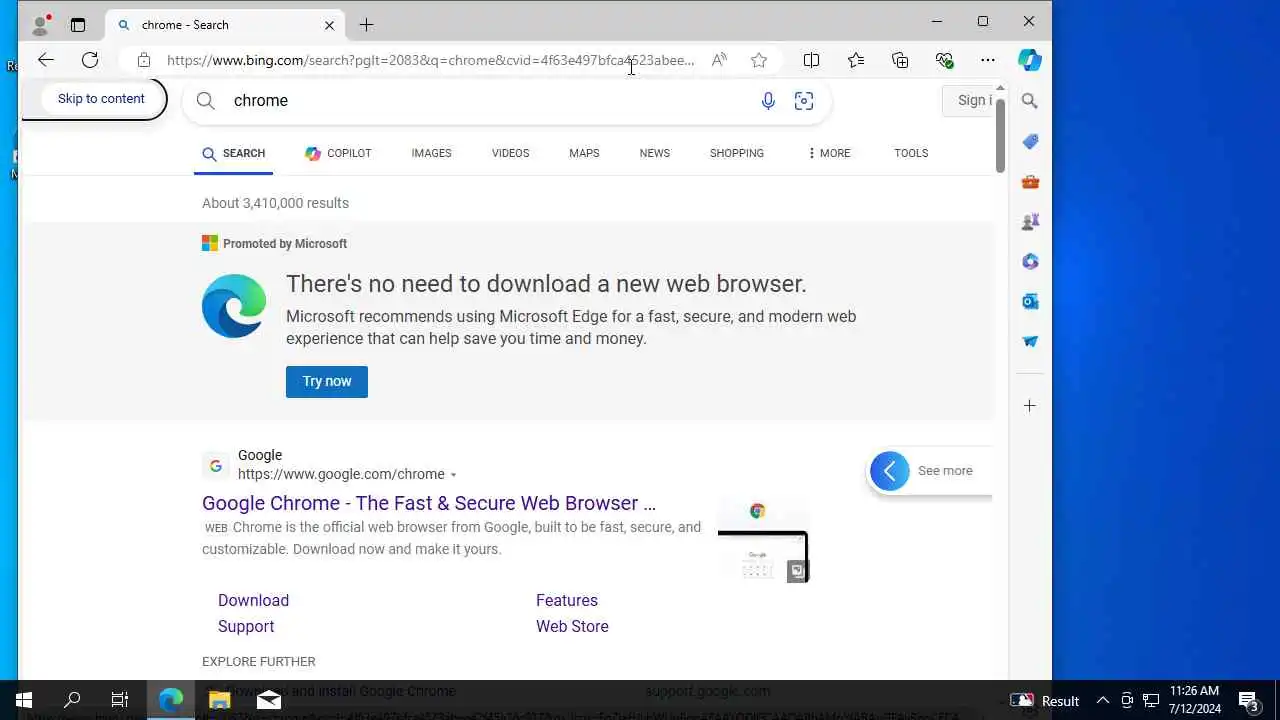
Task: Switch to the Maps tab
Action: coord(584,153)
